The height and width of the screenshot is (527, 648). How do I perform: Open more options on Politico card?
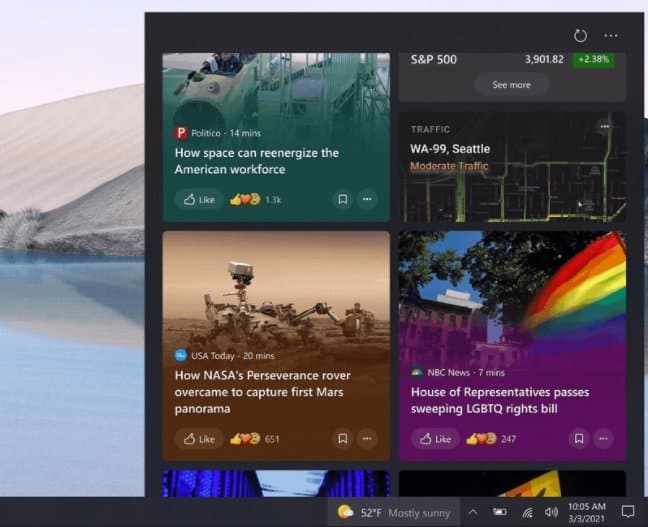[x=367, y=199]
